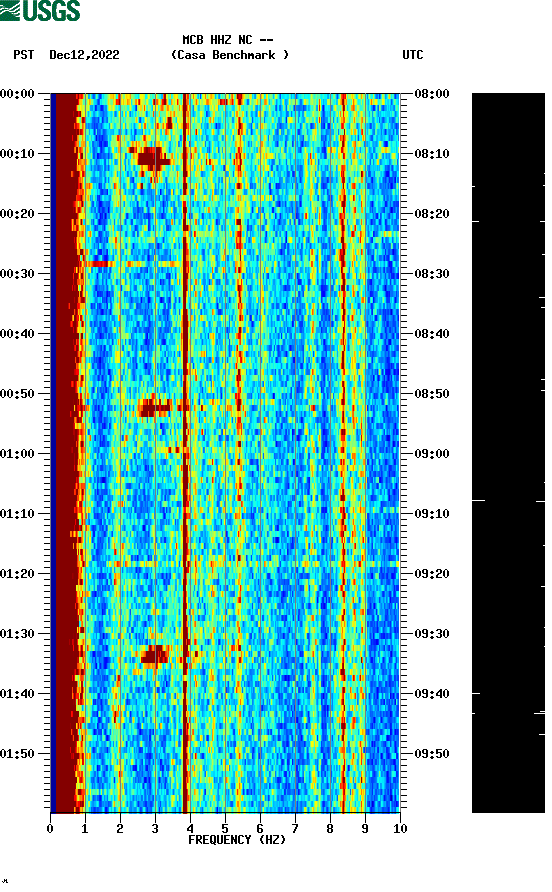
Task: Click the 00:20 PST time label
Action: (x=17, y=213)
